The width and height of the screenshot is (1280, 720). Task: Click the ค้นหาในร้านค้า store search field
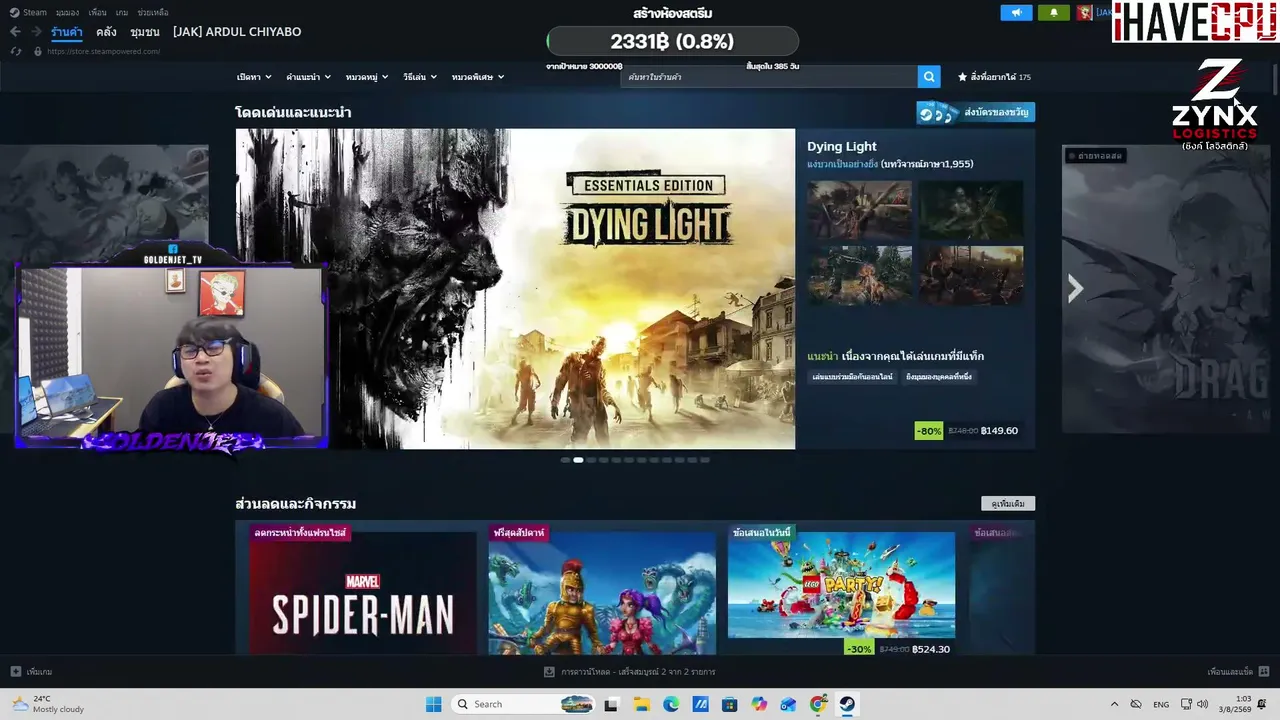pos(768,77)
